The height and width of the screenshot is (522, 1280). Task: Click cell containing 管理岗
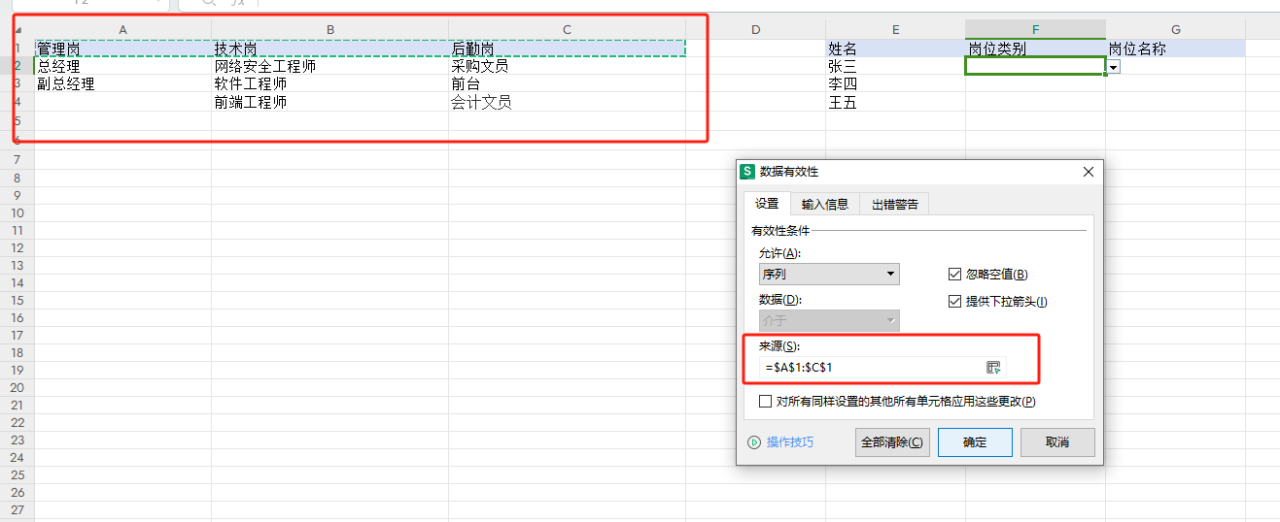click(x=123, y=48)
